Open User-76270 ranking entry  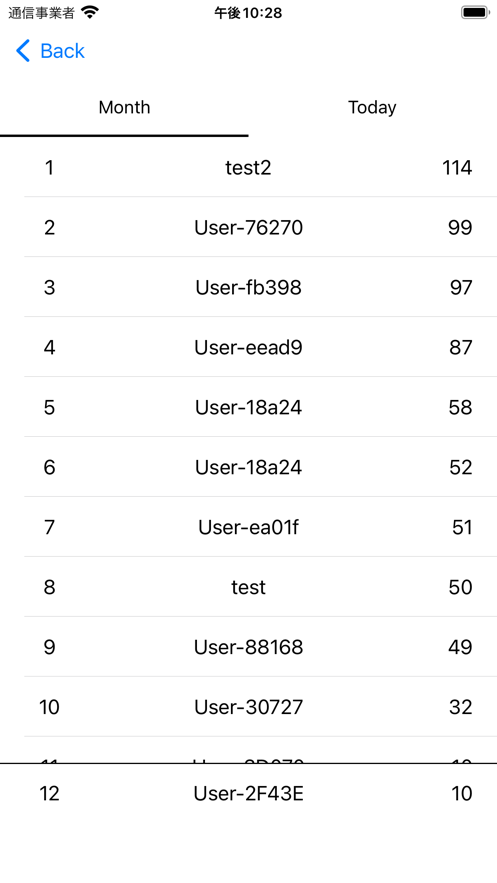click(x=248, y=227)
